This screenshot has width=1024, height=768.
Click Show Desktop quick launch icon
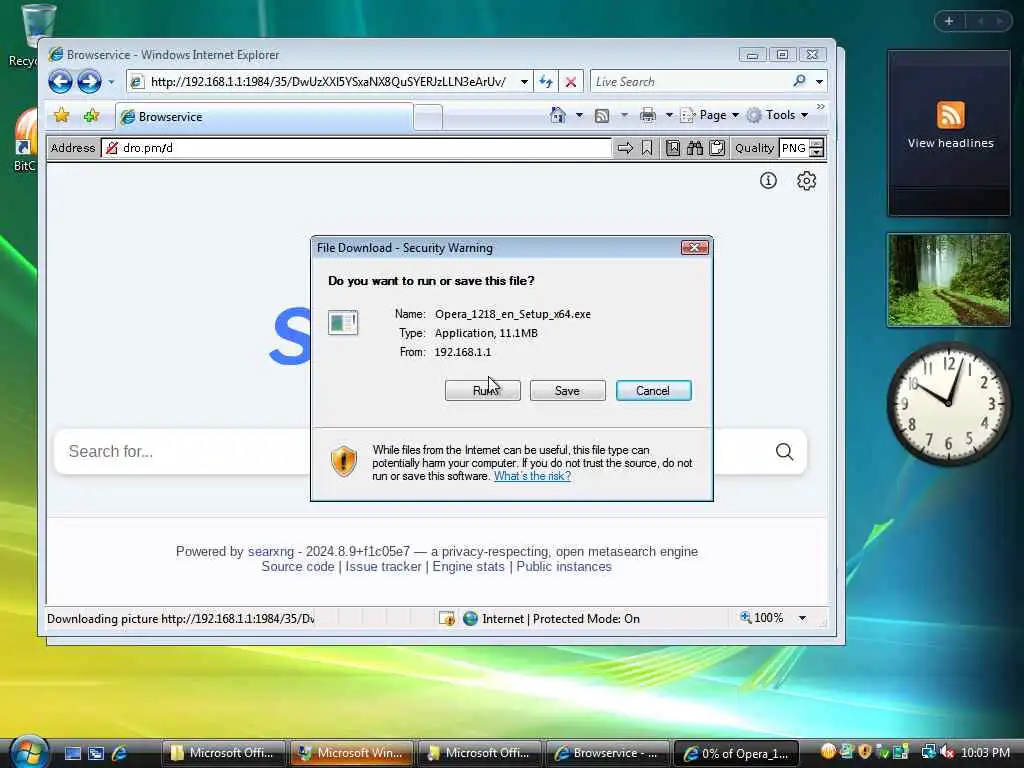72,753
